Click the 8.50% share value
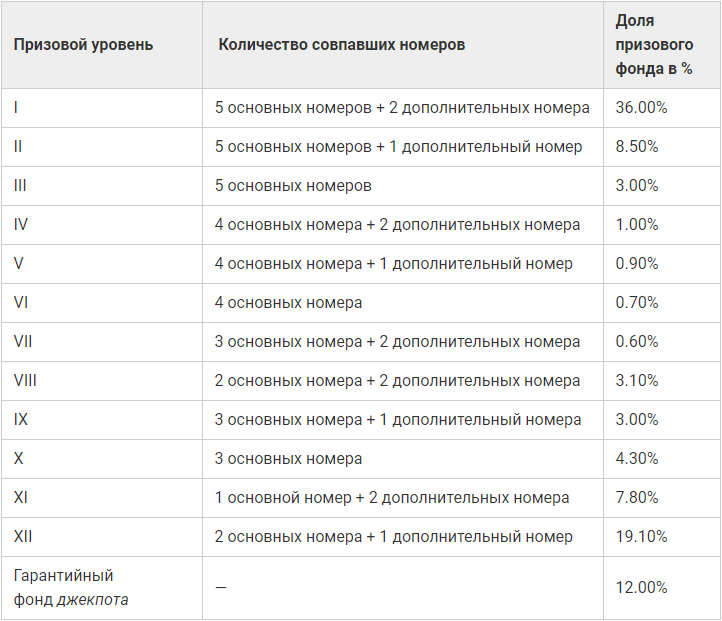 (637, 146)
